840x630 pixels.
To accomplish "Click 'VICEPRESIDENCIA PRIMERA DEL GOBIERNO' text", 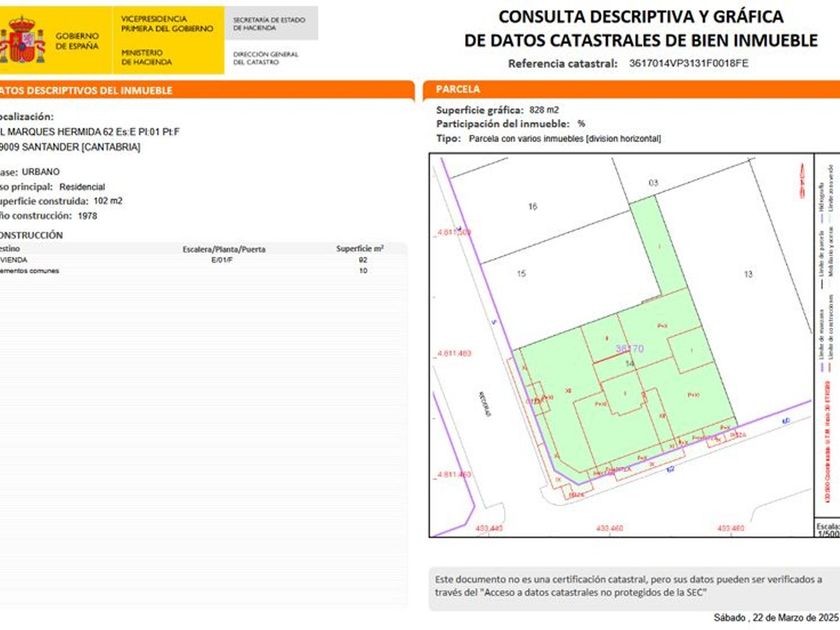I will [x=167, y=24].
